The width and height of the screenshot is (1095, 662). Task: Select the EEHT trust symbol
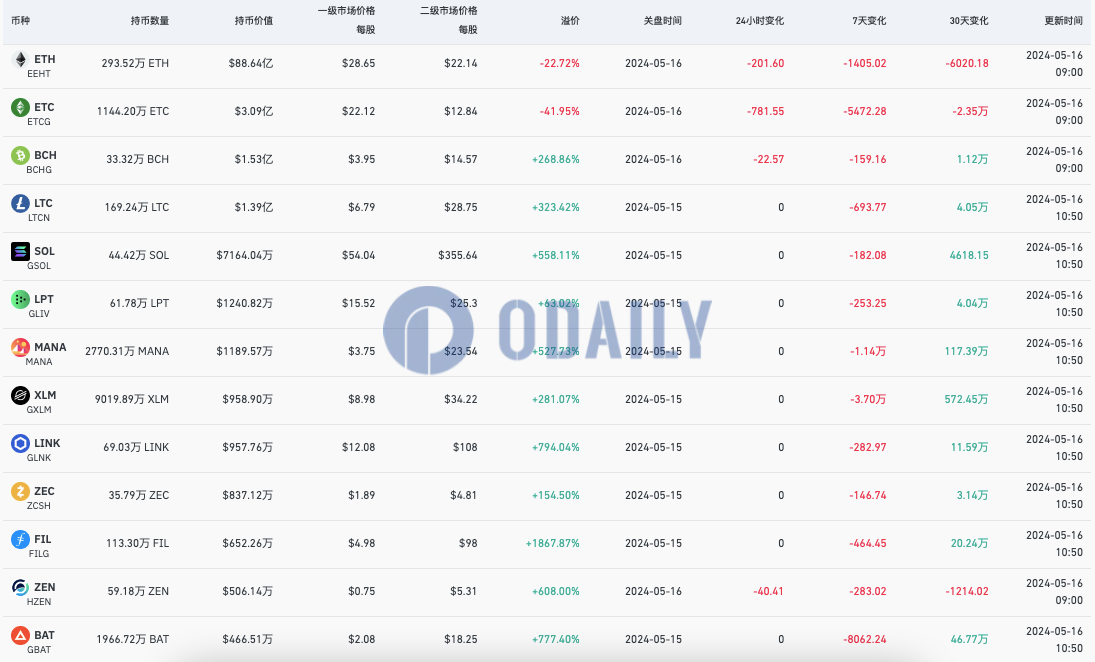(38, 73)
